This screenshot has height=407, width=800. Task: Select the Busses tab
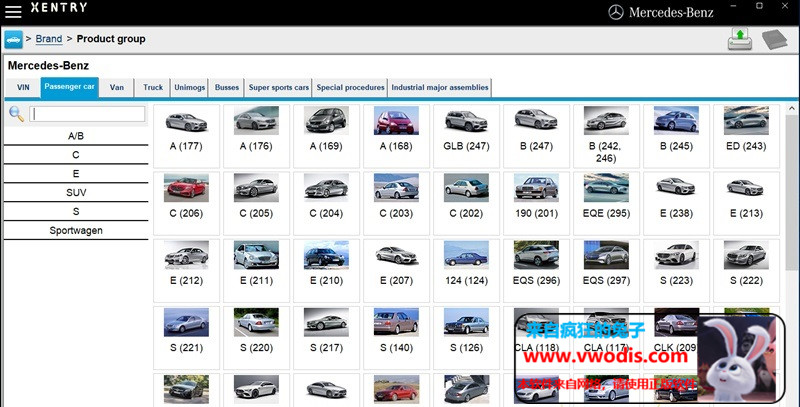[227, 87]
